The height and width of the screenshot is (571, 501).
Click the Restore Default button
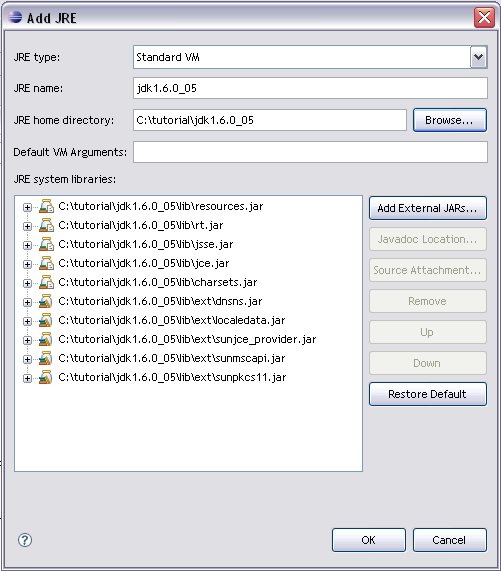coord(427,394)
